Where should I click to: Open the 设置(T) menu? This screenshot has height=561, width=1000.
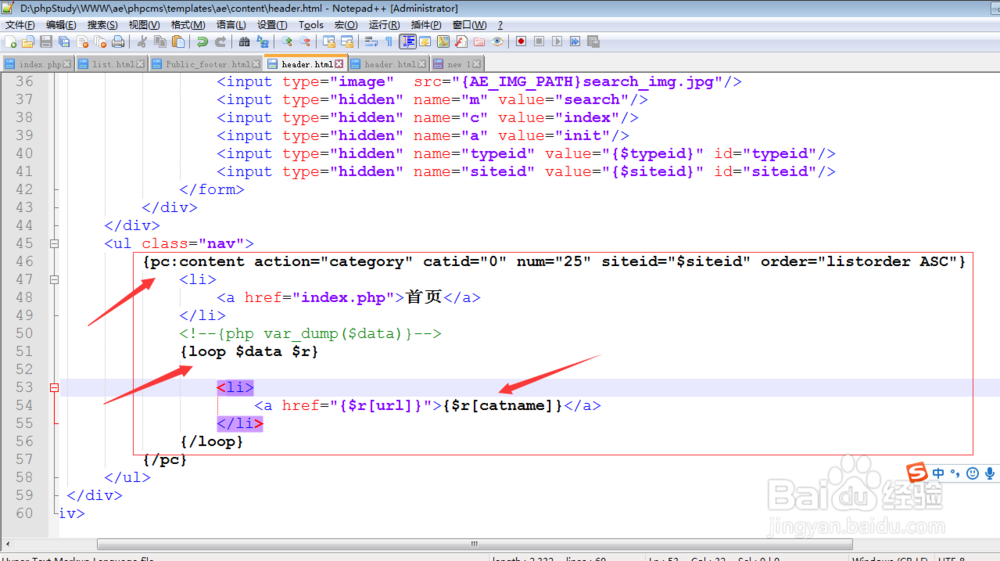[x=272, y=25]
